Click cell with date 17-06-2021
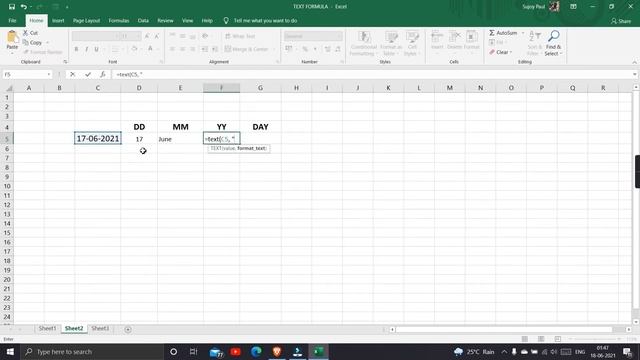This screenshot has height=360, width=640. tap(98, 138)
